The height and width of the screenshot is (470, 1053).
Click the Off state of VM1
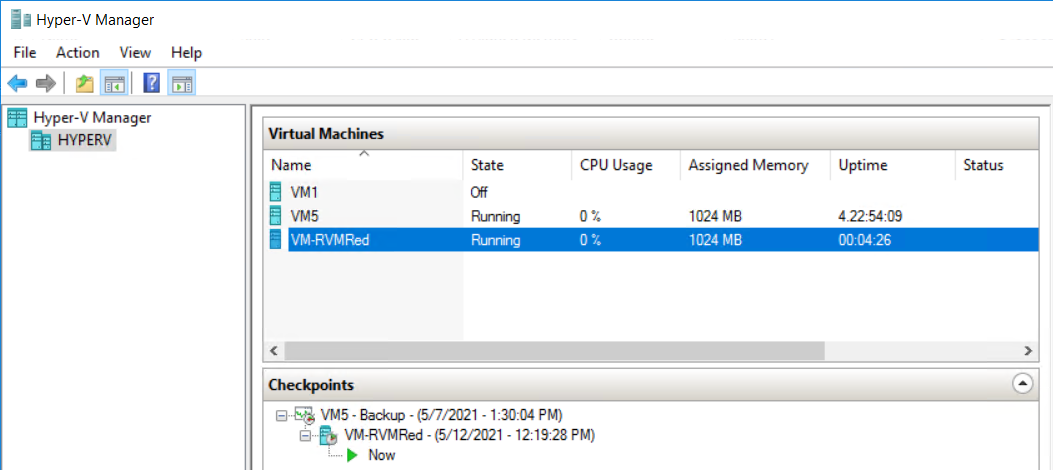point(479,192)
